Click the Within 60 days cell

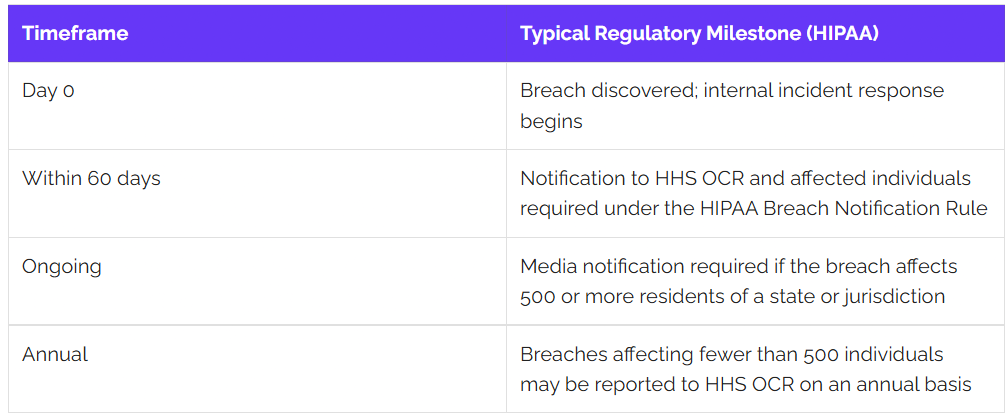[257, 193]
